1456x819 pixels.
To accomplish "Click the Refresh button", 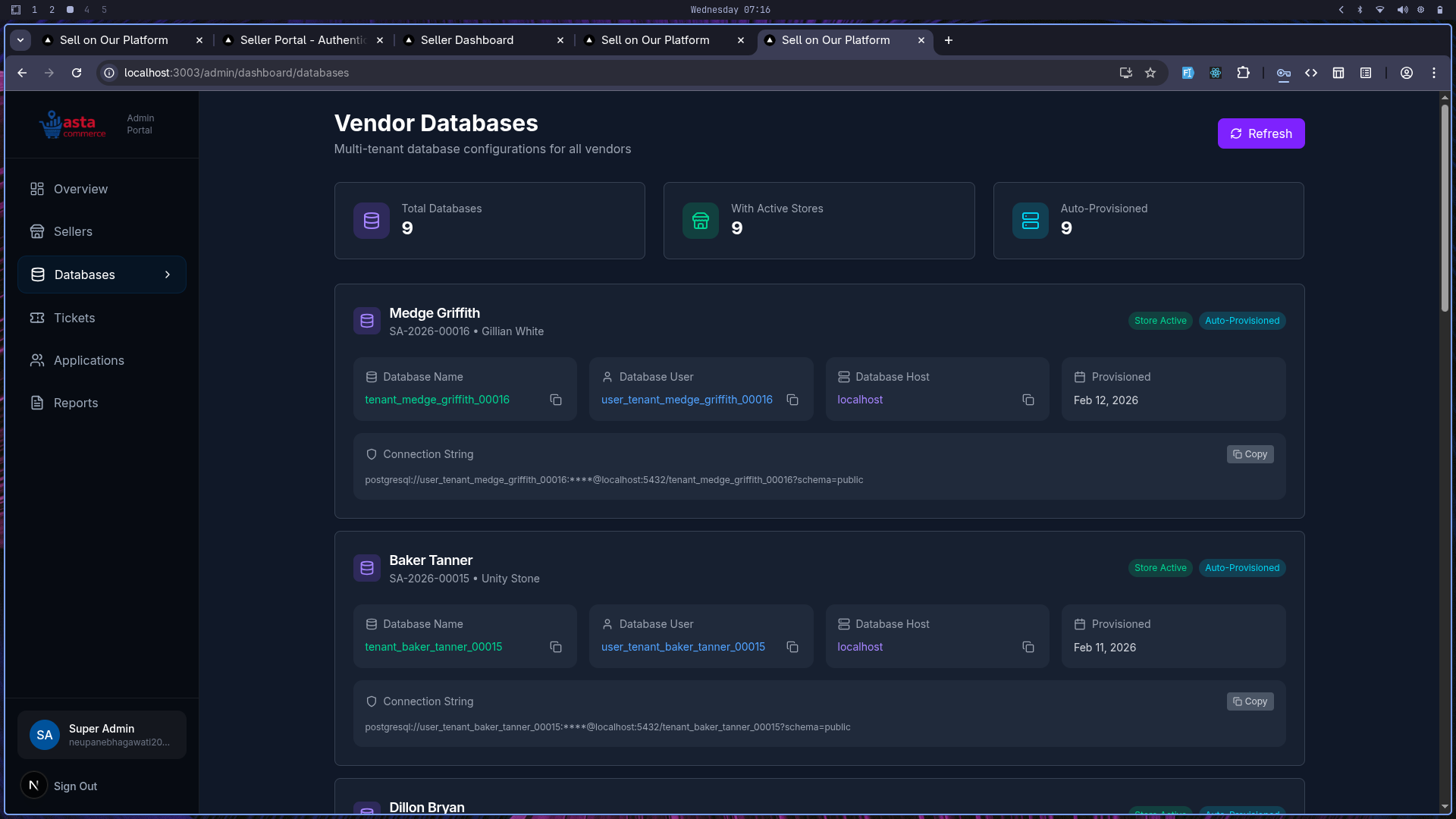I will click(x=1260, y=133).
